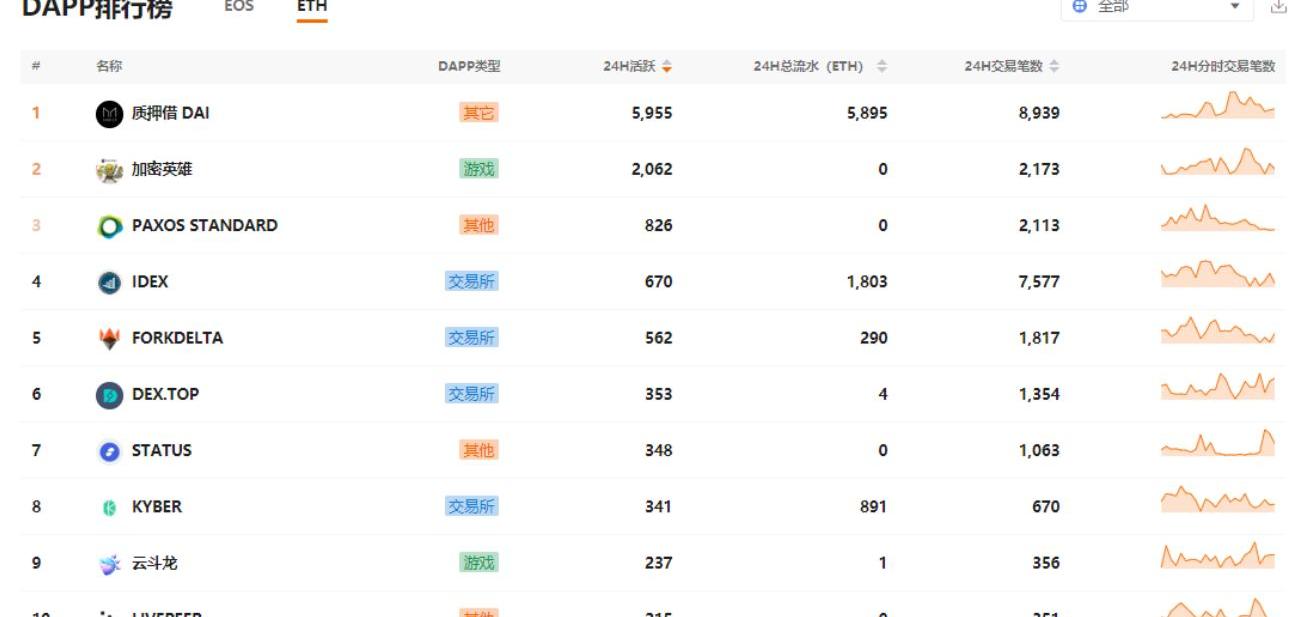Click the 8,939 transaction count value
Viewport: 1301px width, 617px height.
1039,113
